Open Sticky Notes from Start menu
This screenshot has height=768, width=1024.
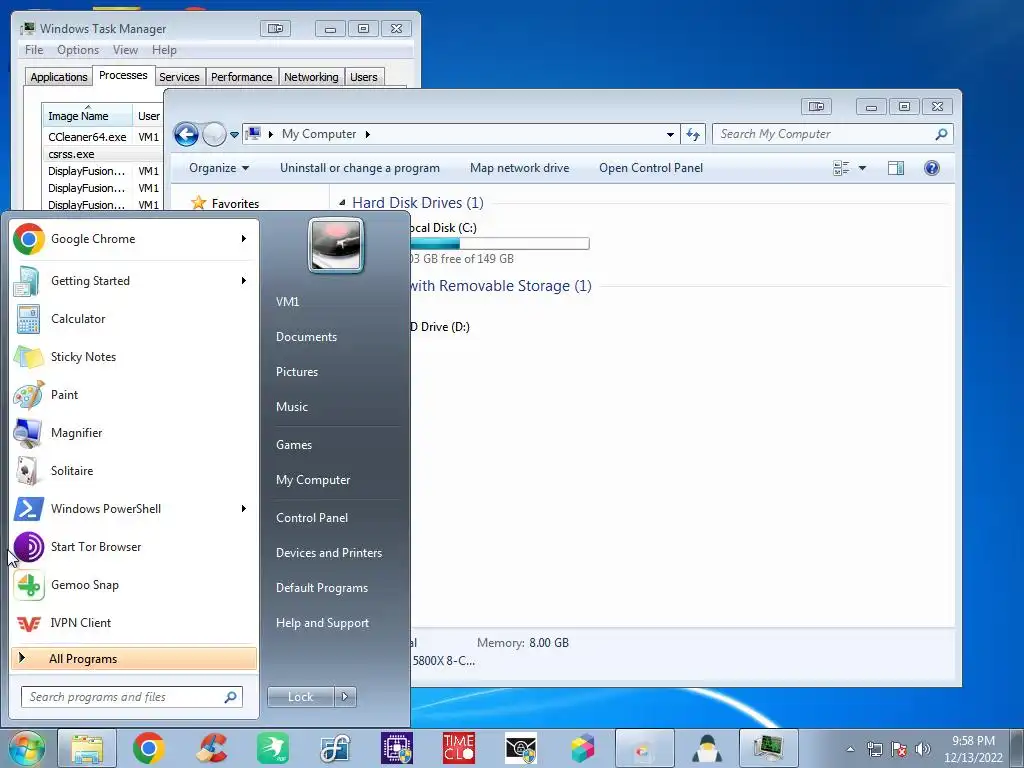[x=134, y=357]
